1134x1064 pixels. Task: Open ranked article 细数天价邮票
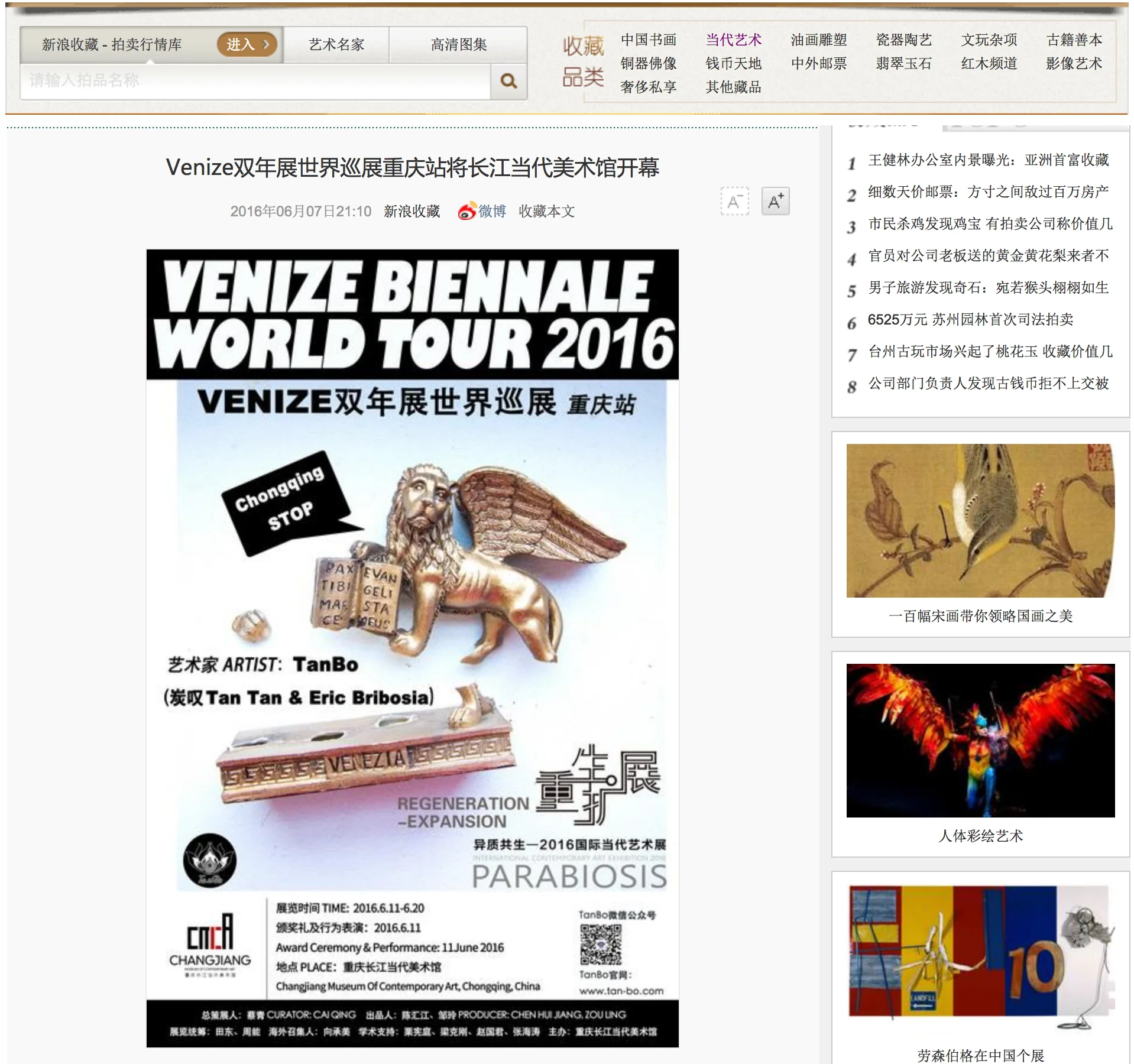coord(988,192)
